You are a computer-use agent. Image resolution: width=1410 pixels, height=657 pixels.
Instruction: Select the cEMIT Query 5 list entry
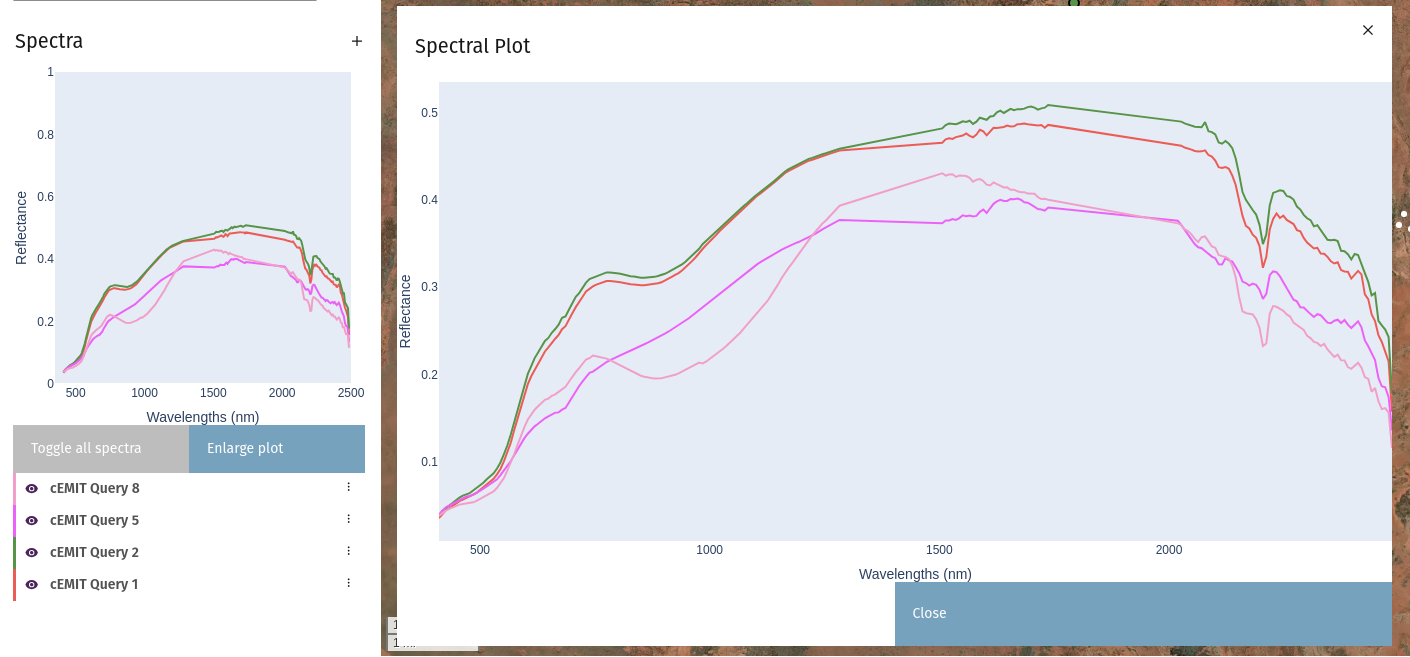pos(95,520)
